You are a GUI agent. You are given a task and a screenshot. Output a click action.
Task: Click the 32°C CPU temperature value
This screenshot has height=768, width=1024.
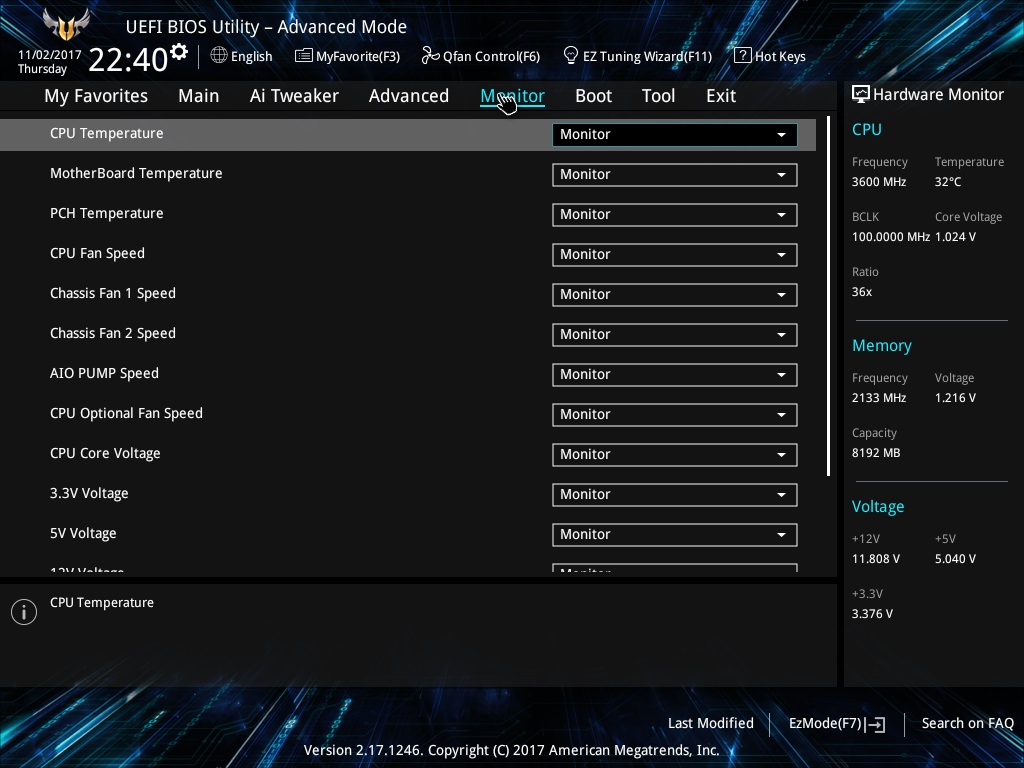coord(948,182)
